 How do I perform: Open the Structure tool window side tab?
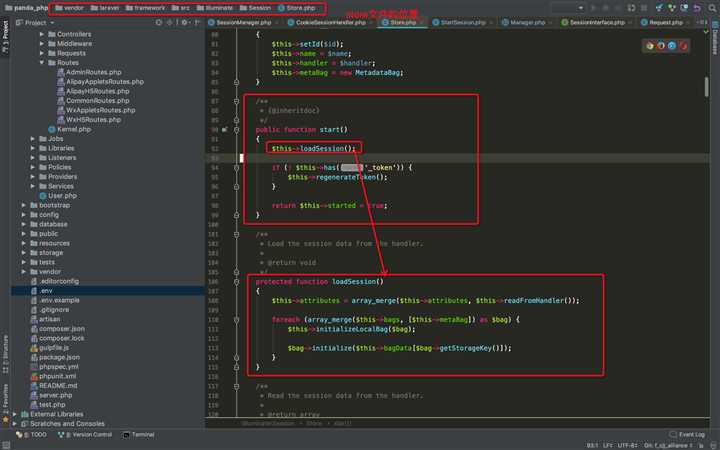(5, 354)
